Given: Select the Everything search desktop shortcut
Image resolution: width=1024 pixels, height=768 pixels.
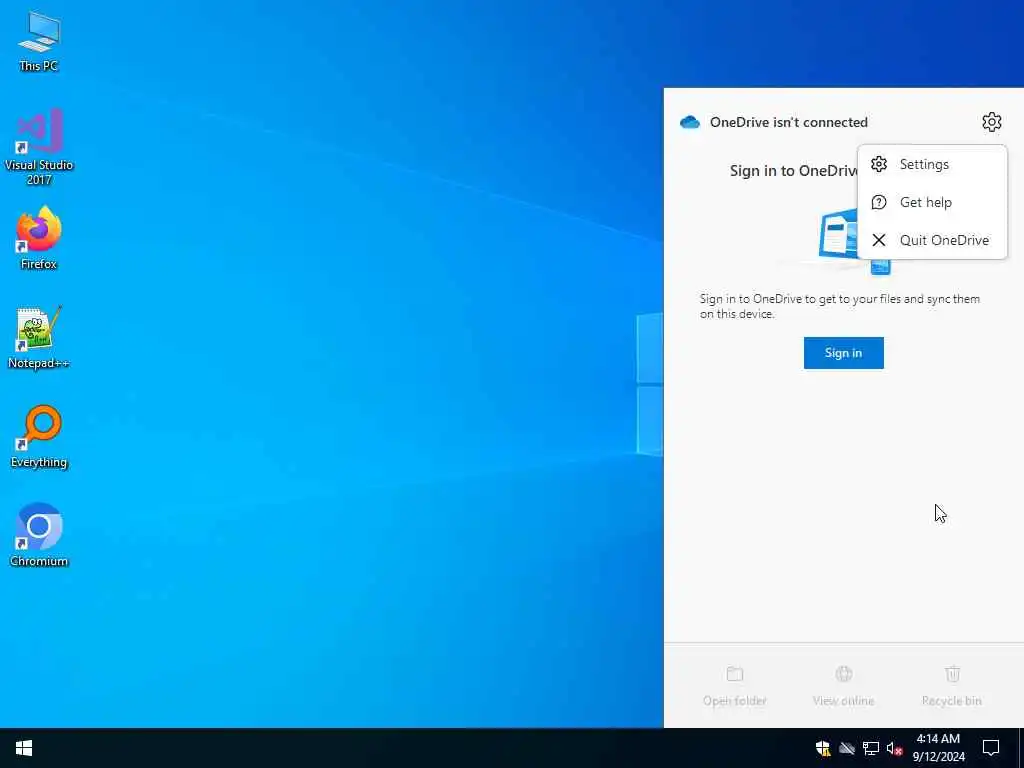Looking at the screenshot, I should click(x=39, y=437).
